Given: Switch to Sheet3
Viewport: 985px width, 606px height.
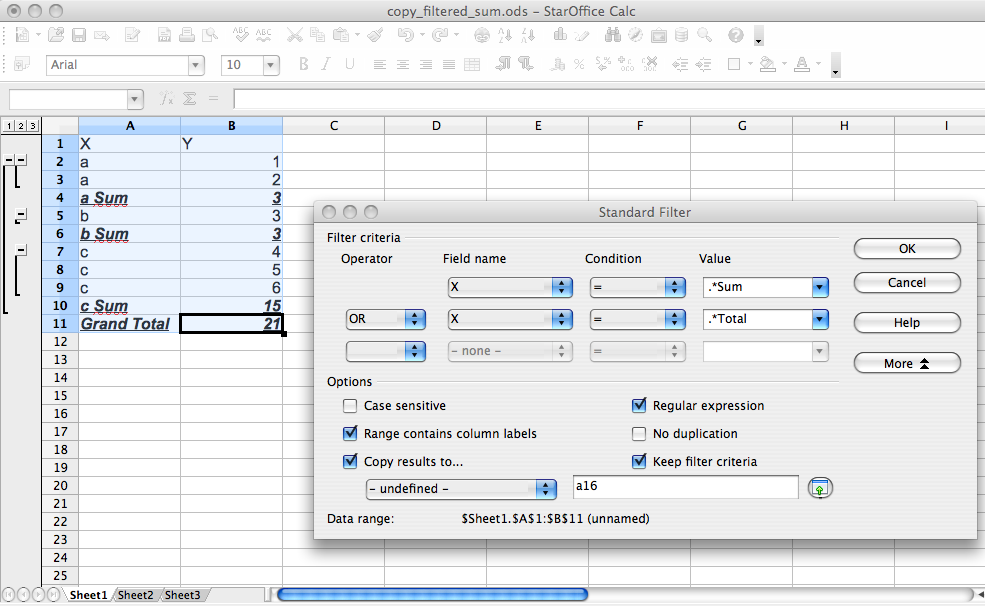Looking at the screenshot, I should pyautogui.click(x=181, y=595).
